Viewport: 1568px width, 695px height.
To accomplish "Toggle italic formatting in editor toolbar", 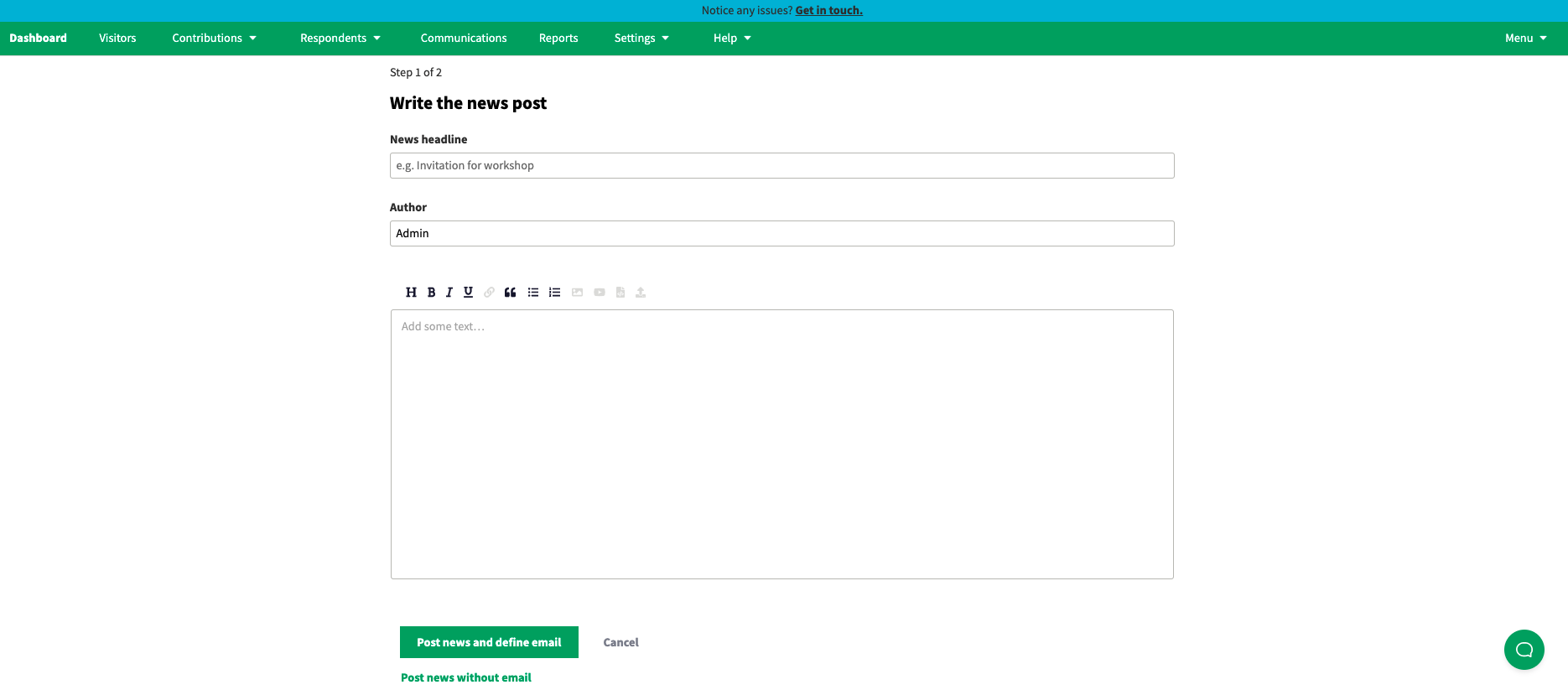I will (x=449, y=293).
